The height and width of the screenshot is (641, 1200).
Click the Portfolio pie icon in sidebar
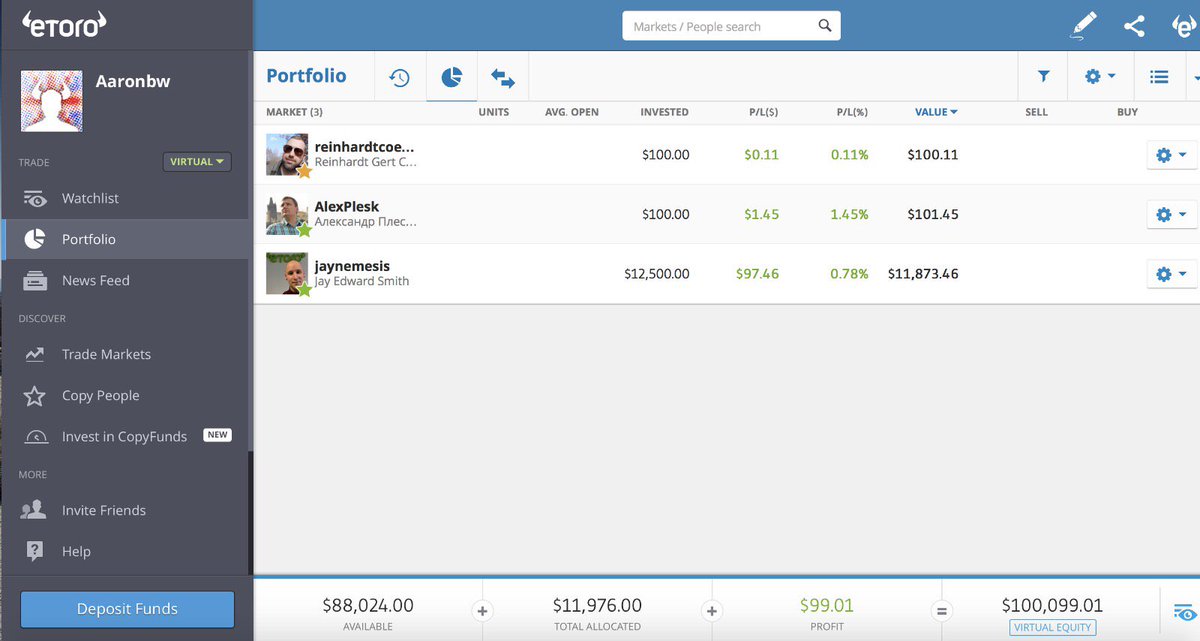tap(35, 239)
